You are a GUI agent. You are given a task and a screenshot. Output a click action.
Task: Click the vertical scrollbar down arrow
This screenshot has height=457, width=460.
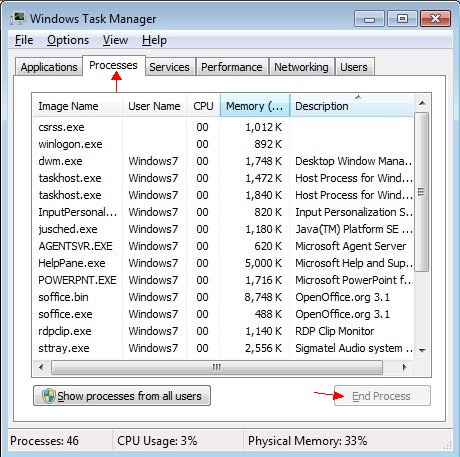point(422,350)
